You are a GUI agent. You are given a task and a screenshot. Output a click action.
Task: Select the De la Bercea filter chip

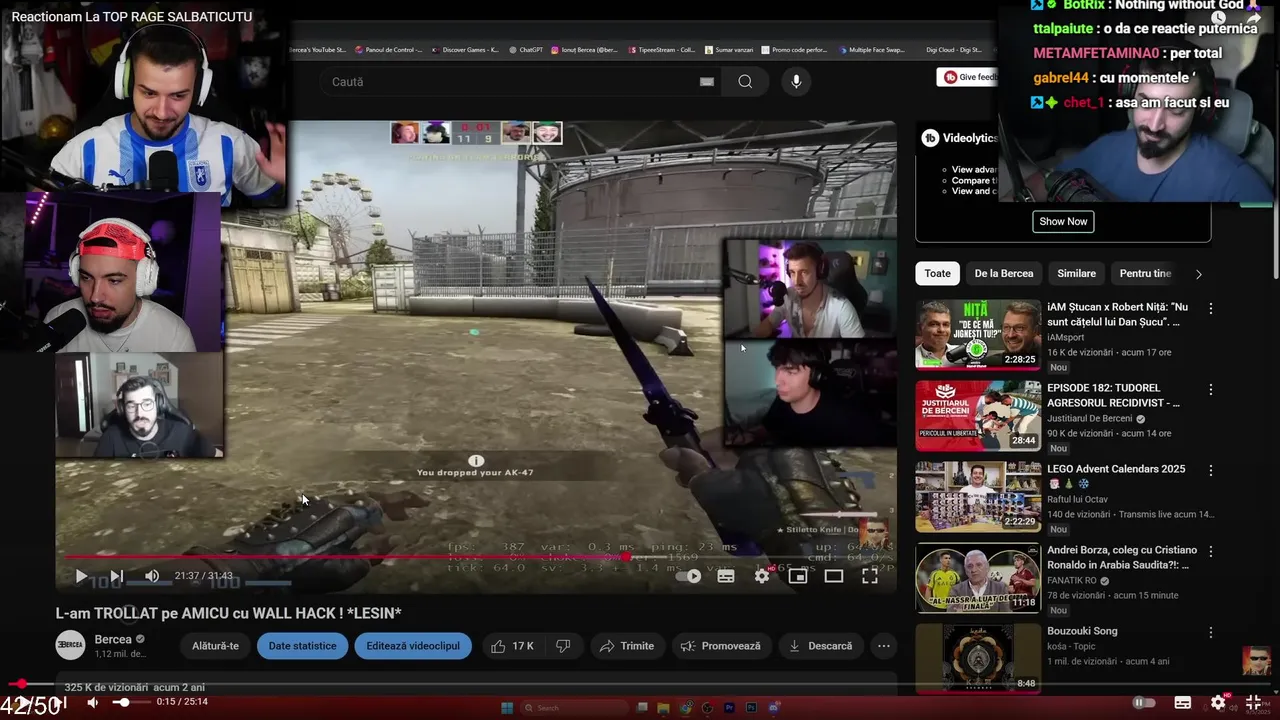pos(1004,274)
